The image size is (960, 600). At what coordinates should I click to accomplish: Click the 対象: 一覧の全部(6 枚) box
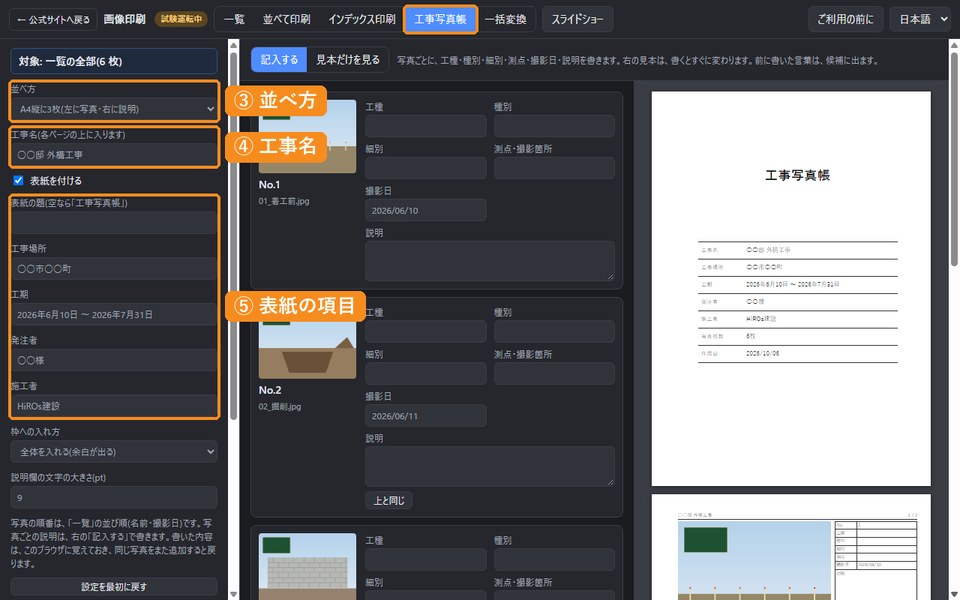tap(114, 61)
